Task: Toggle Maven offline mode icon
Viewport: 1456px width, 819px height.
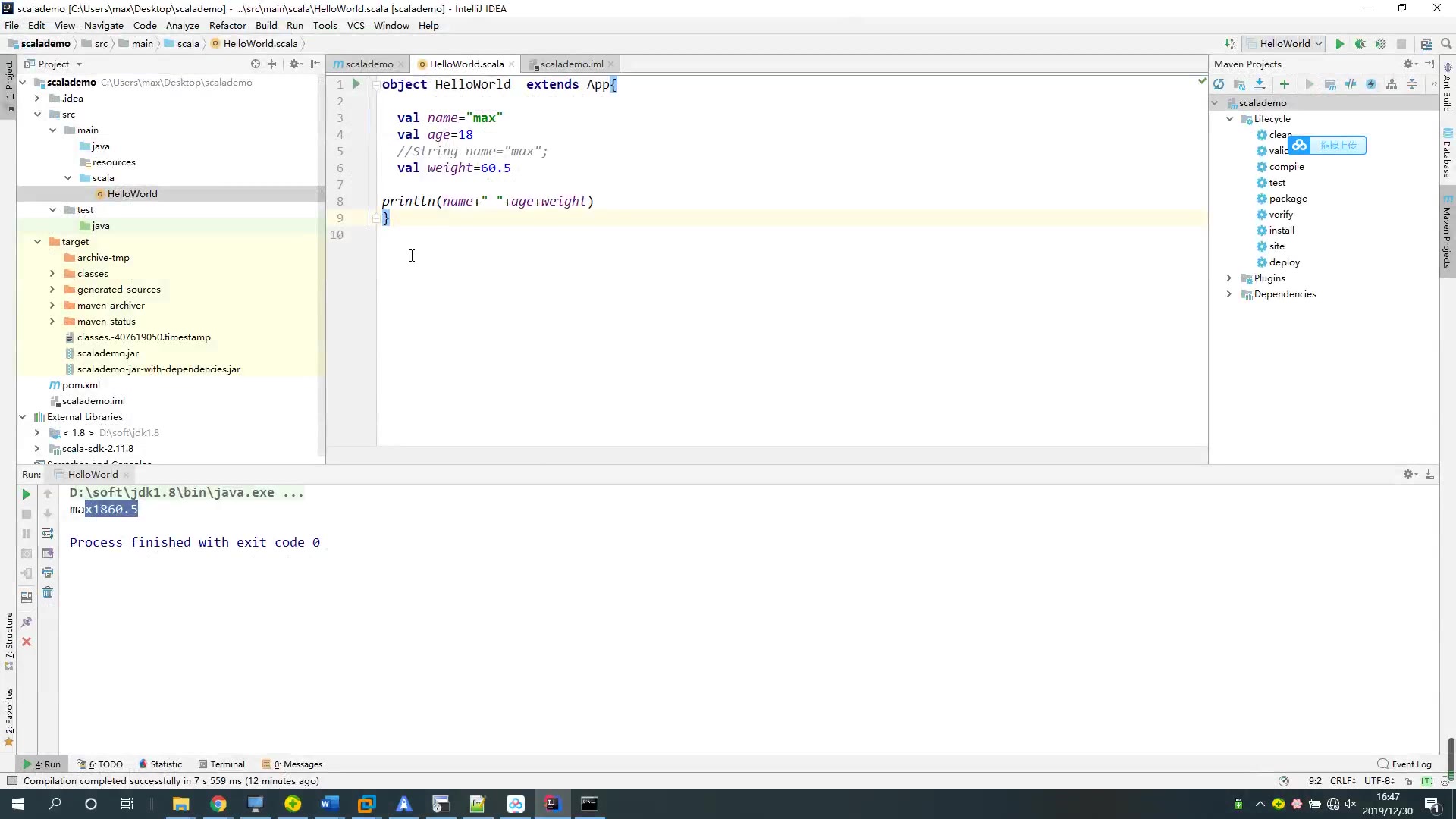Action: point(1351,85)
